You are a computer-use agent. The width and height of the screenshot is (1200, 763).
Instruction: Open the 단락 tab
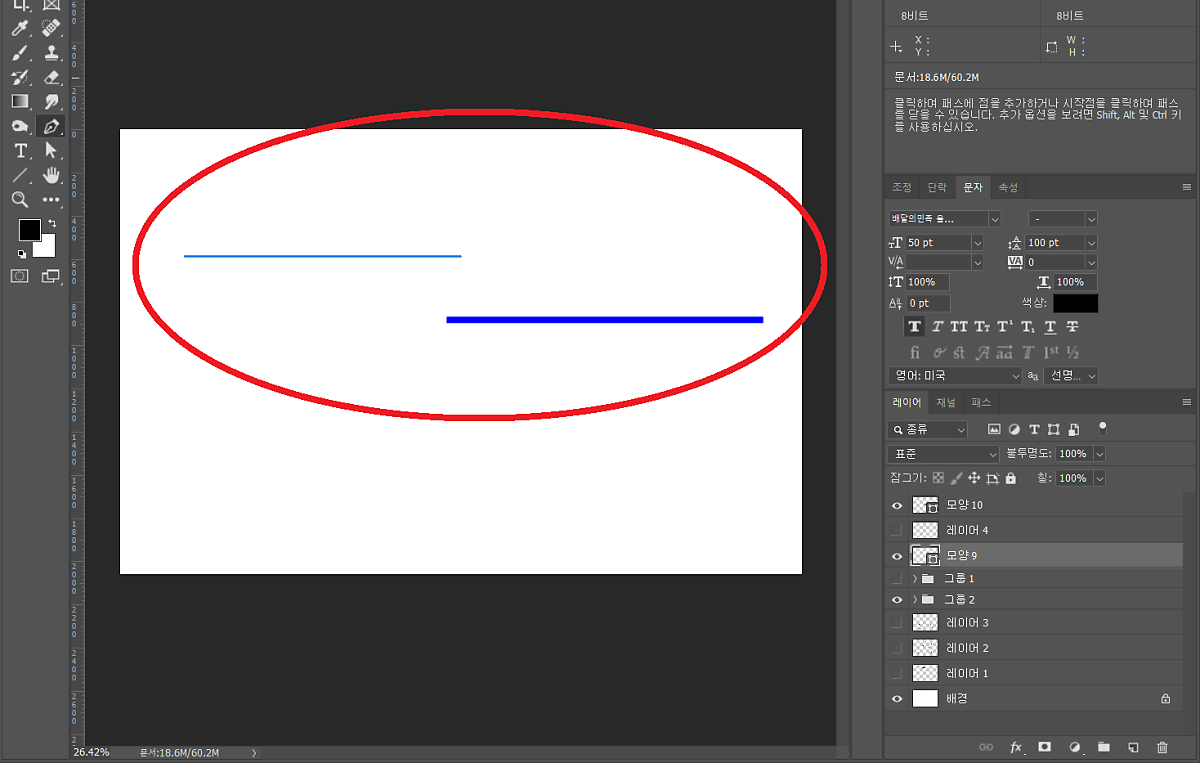936,187
